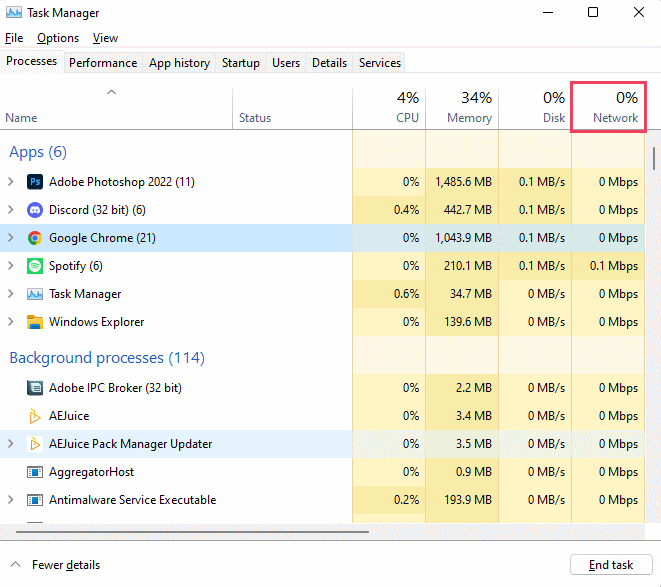This screenshot has height=587, width=661.
Task: Switch to the Details tab
Action: point(329,63)
